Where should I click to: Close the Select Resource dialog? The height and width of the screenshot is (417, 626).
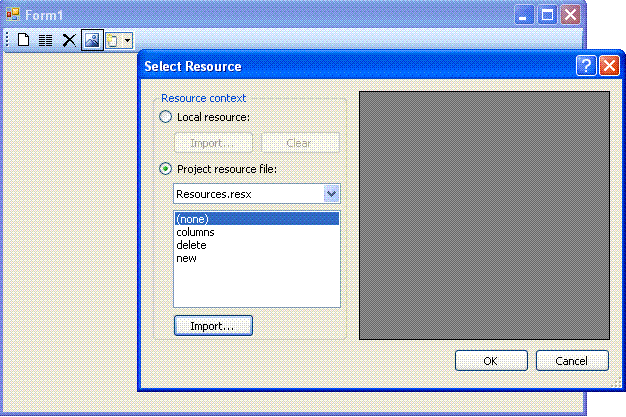tap(609, 66)
